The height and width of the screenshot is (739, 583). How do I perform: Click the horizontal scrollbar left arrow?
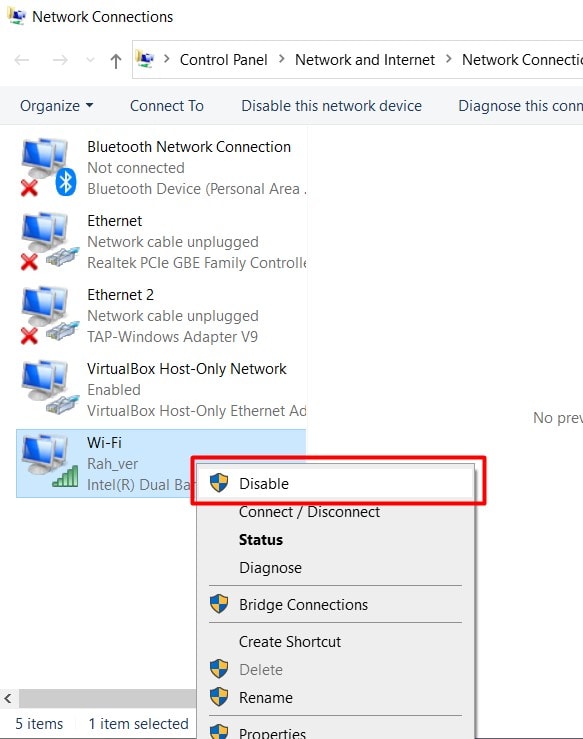point(8,698)
